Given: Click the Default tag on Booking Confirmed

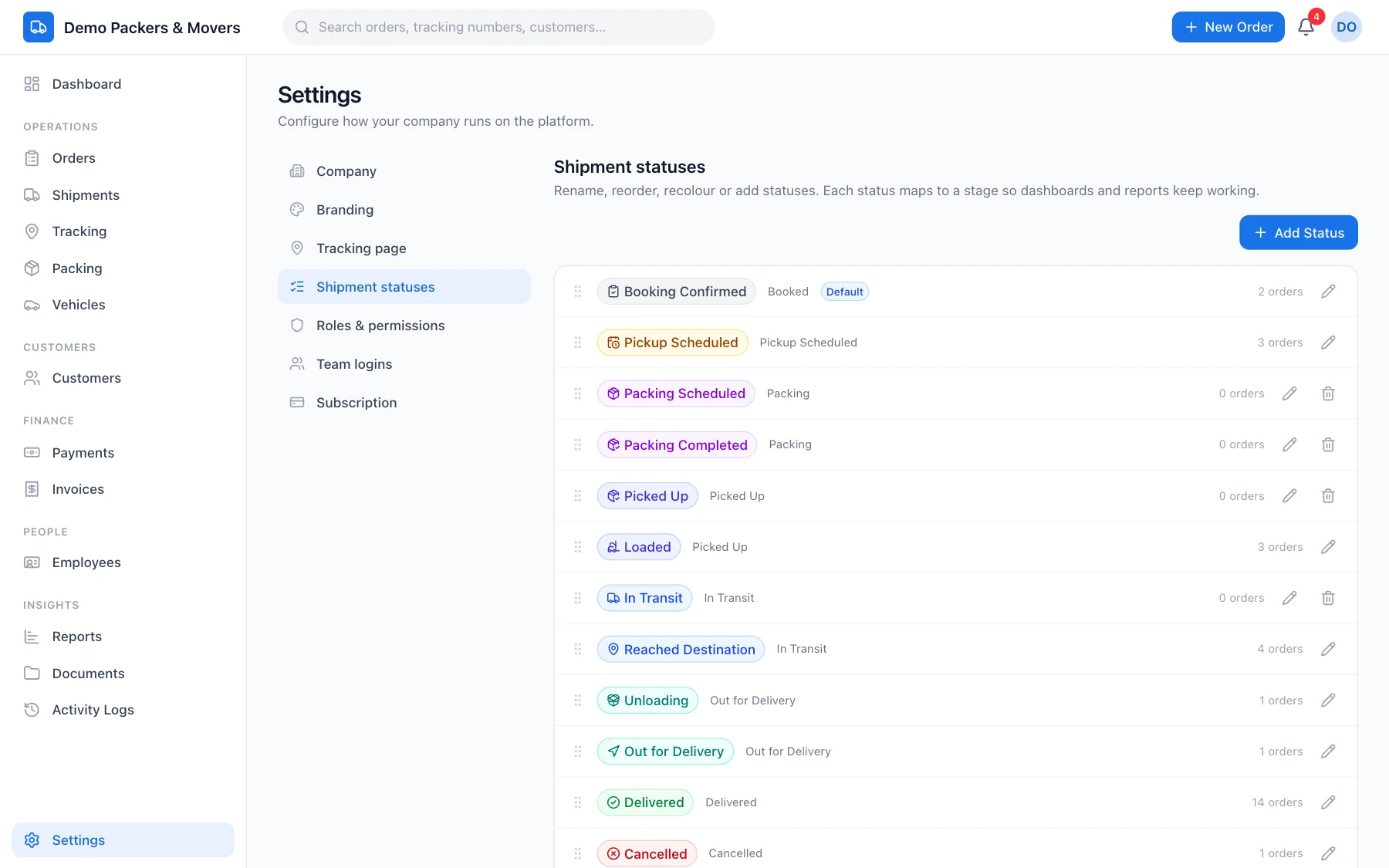Looking at the screenshot, I should 844,292.
